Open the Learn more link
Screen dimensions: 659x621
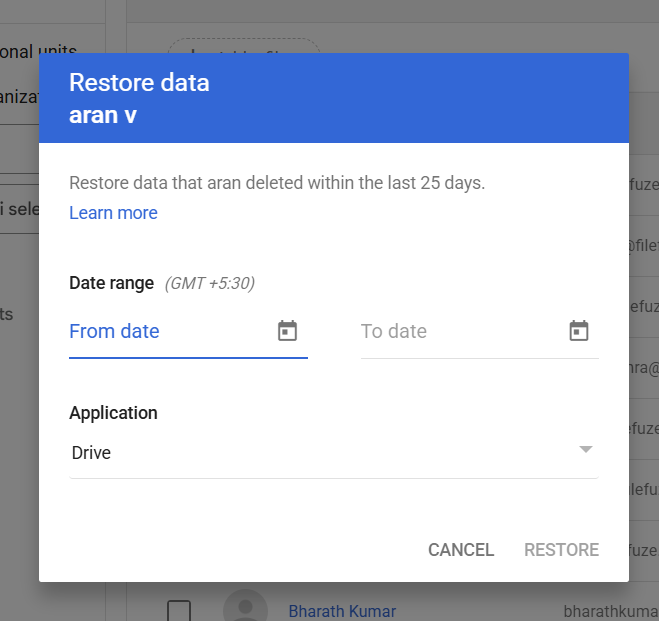coord(113,213)
